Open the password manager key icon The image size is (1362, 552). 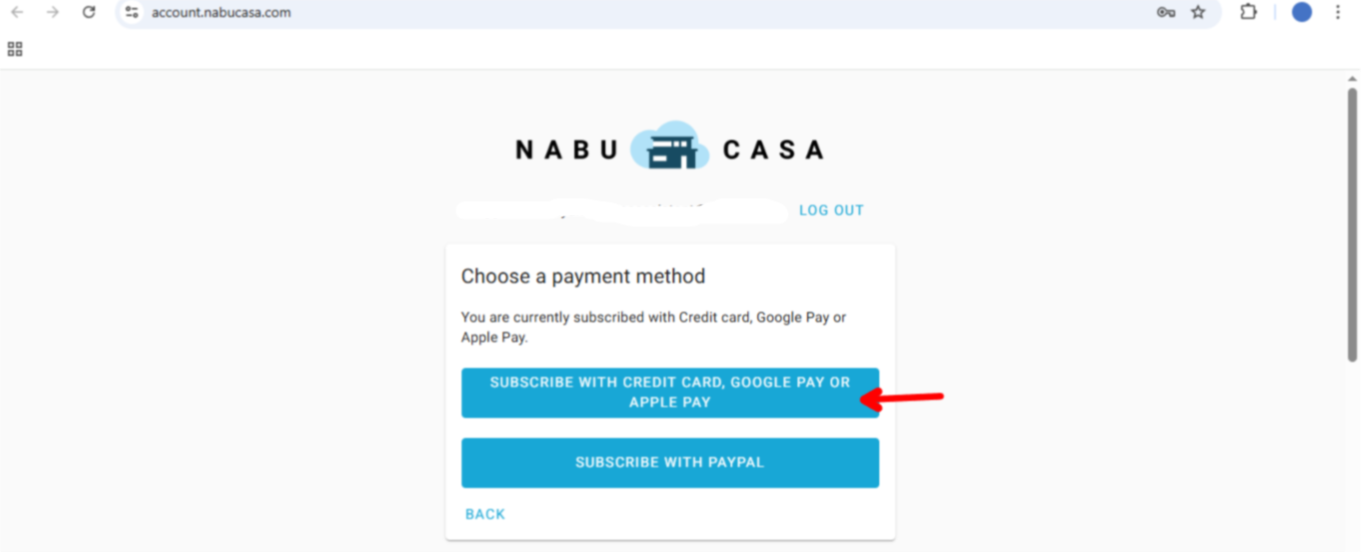1165,12
